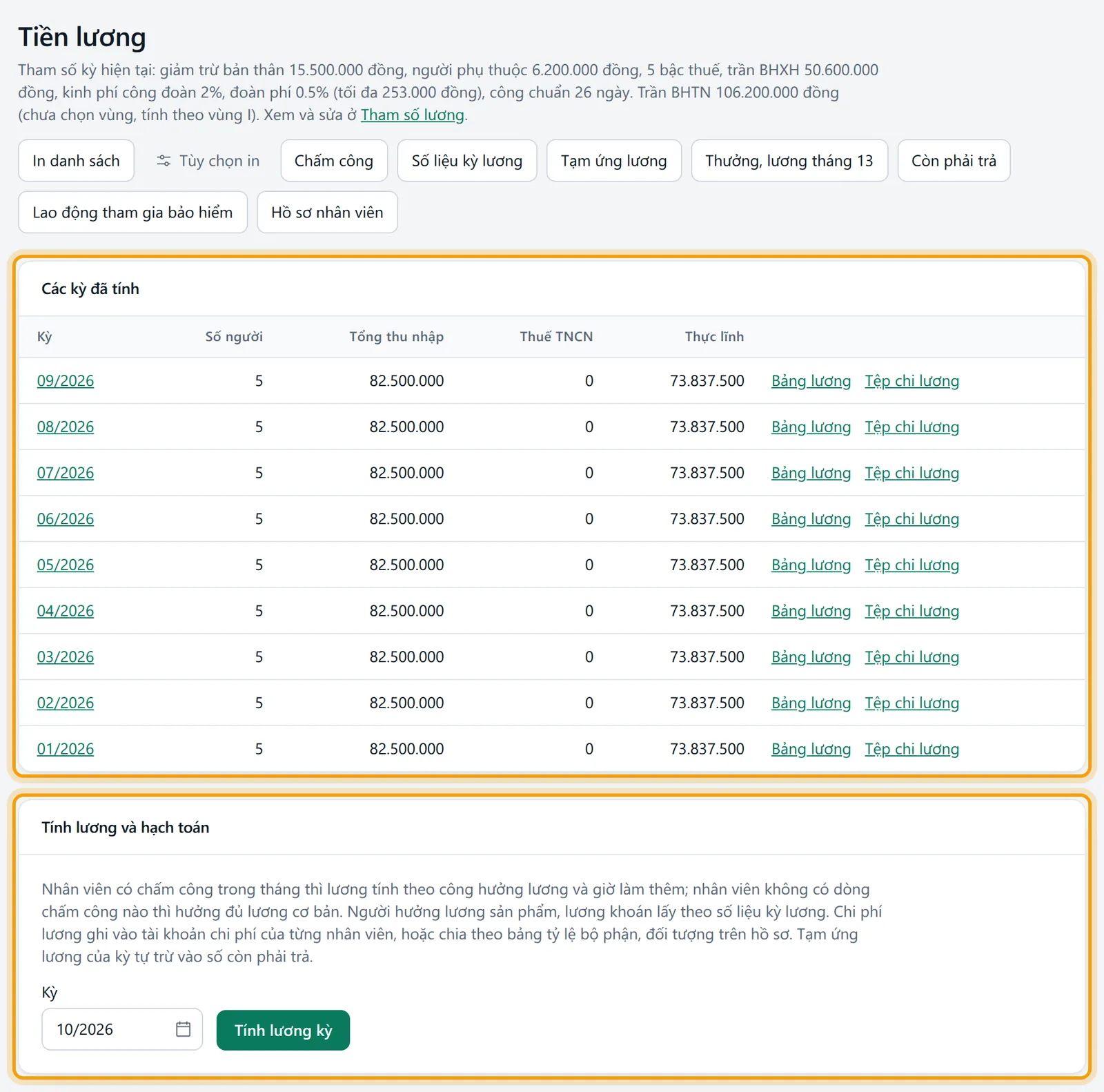Open period 05/2026
This screenshot has width=1104, height=1092.
[66, 565]
